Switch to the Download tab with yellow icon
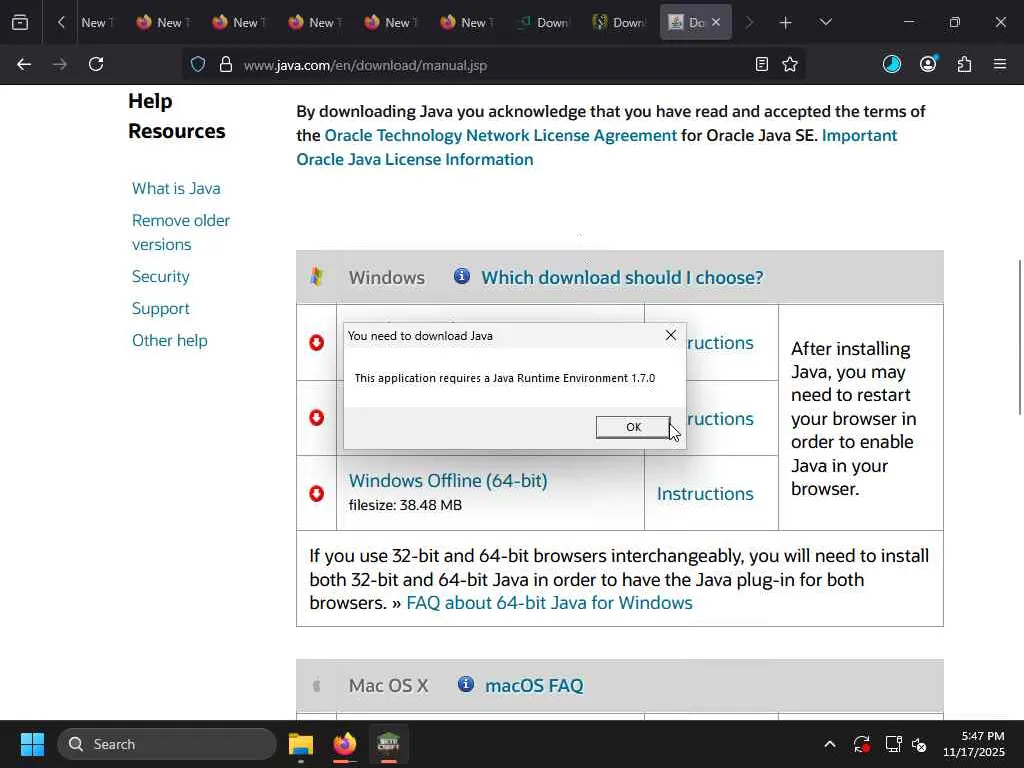 tap(619, 22)
